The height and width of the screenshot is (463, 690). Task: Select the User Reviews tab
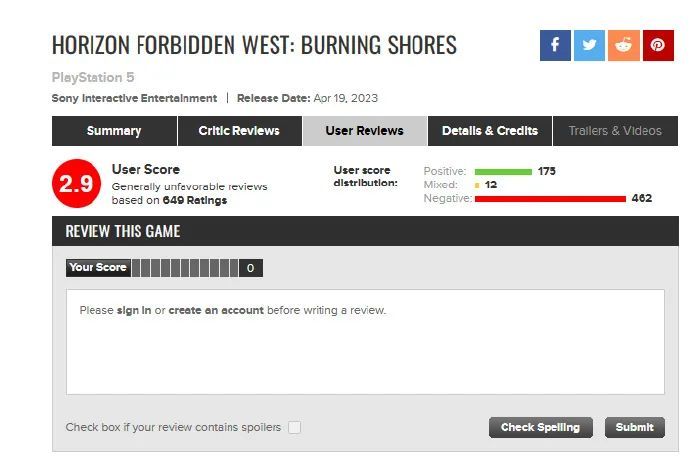click(x=364, y=131)
